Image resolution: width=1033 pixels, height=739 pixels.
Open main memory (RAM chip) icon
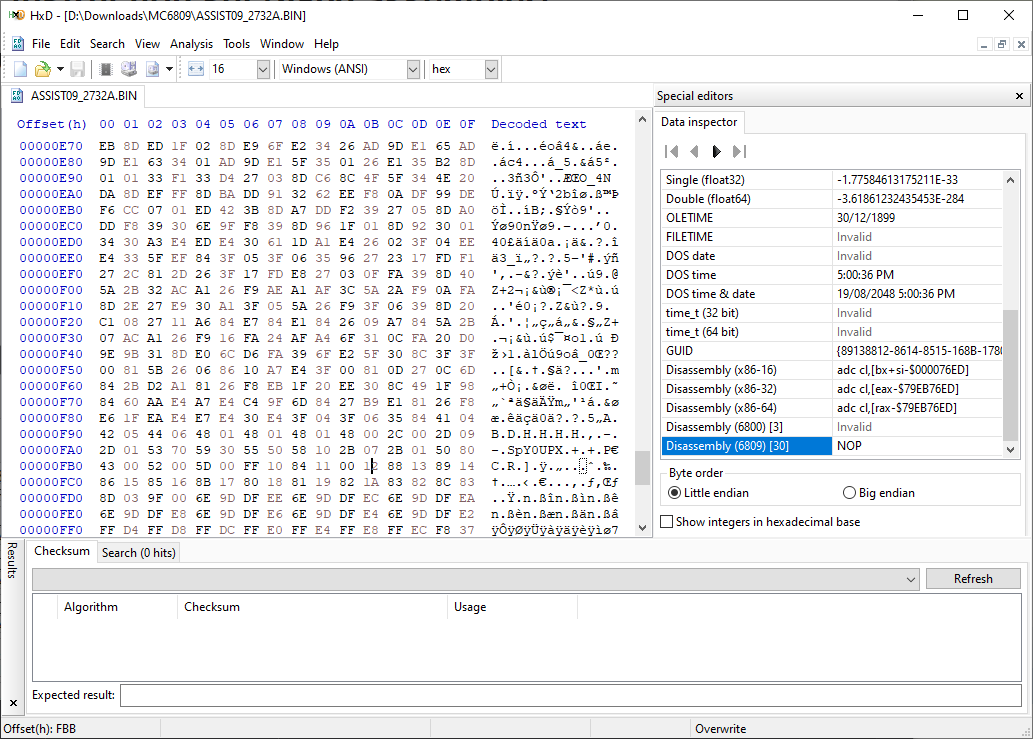[105, 69]
